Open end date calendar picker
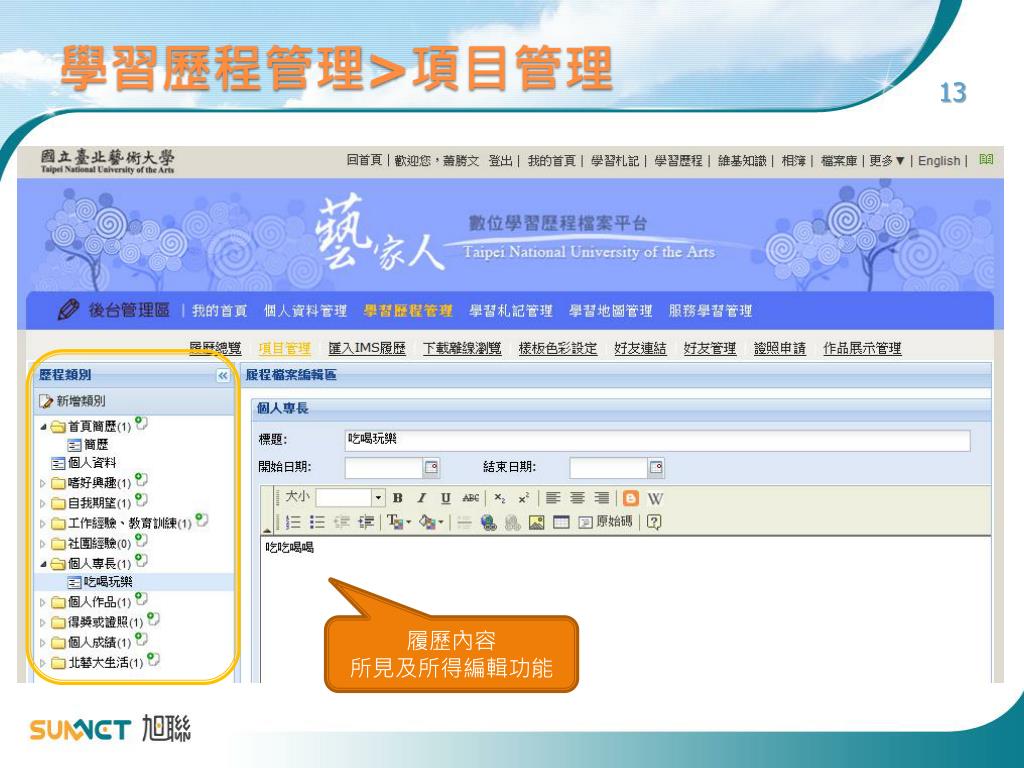The image size is (1024, 768). click(x=656, y=468)
